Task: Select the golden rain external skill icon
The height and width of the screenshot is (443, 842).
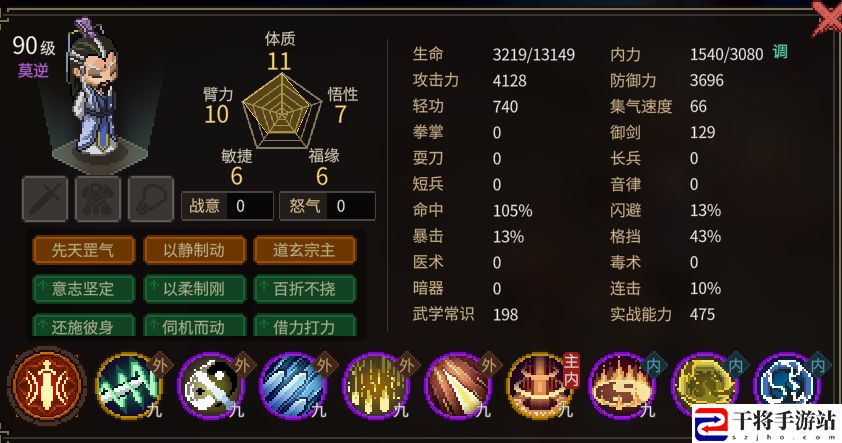Action: 376,386
